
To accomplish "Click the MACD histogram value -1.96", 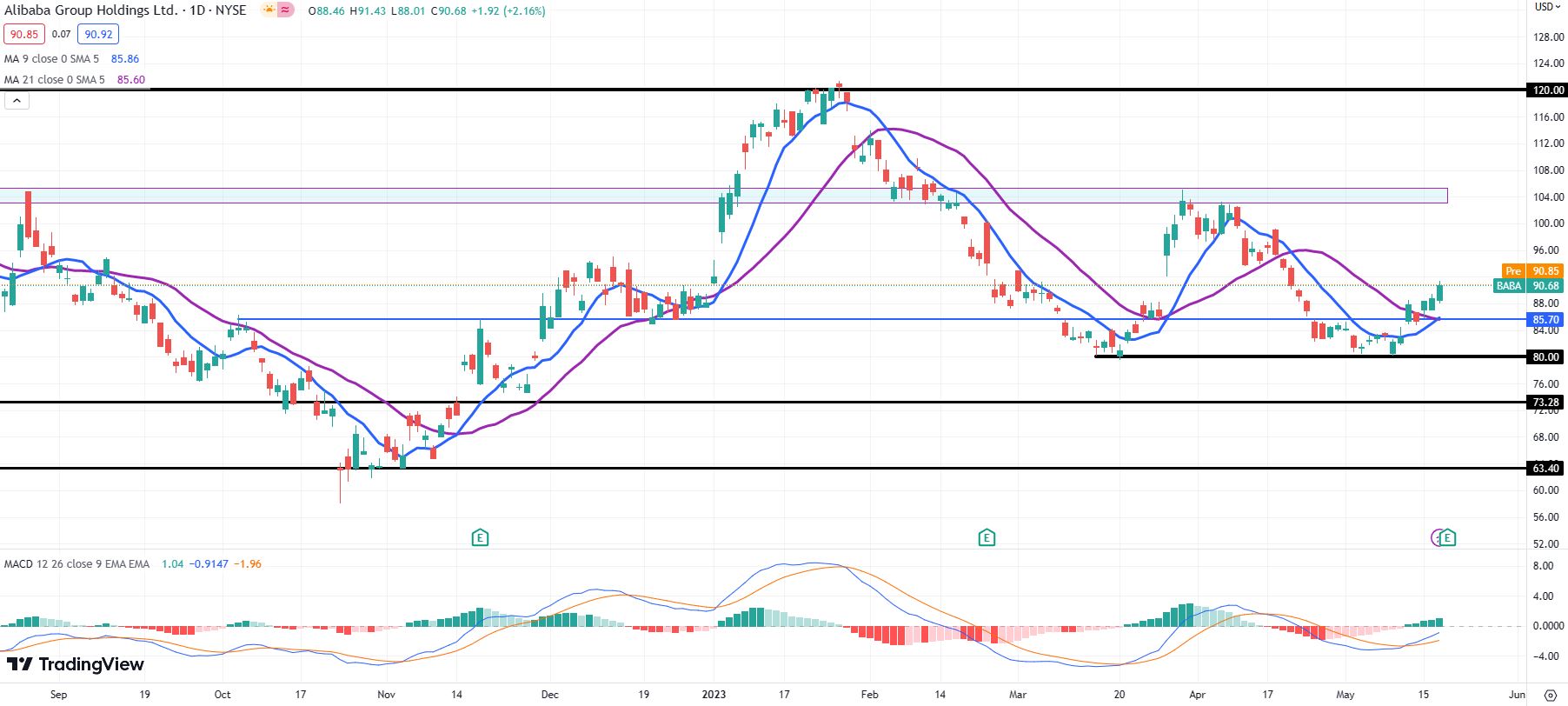I will pos(249,564).
